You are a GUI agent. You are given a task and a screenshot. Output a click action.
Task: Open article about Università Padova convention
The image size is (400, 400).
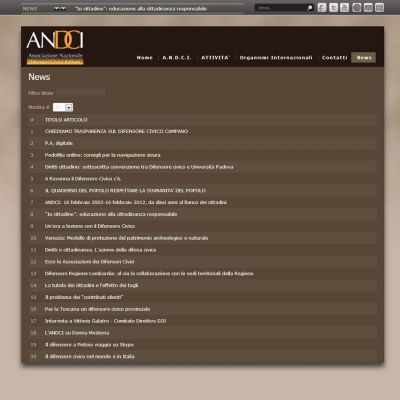pyautogui.click(x=139, y=167)
